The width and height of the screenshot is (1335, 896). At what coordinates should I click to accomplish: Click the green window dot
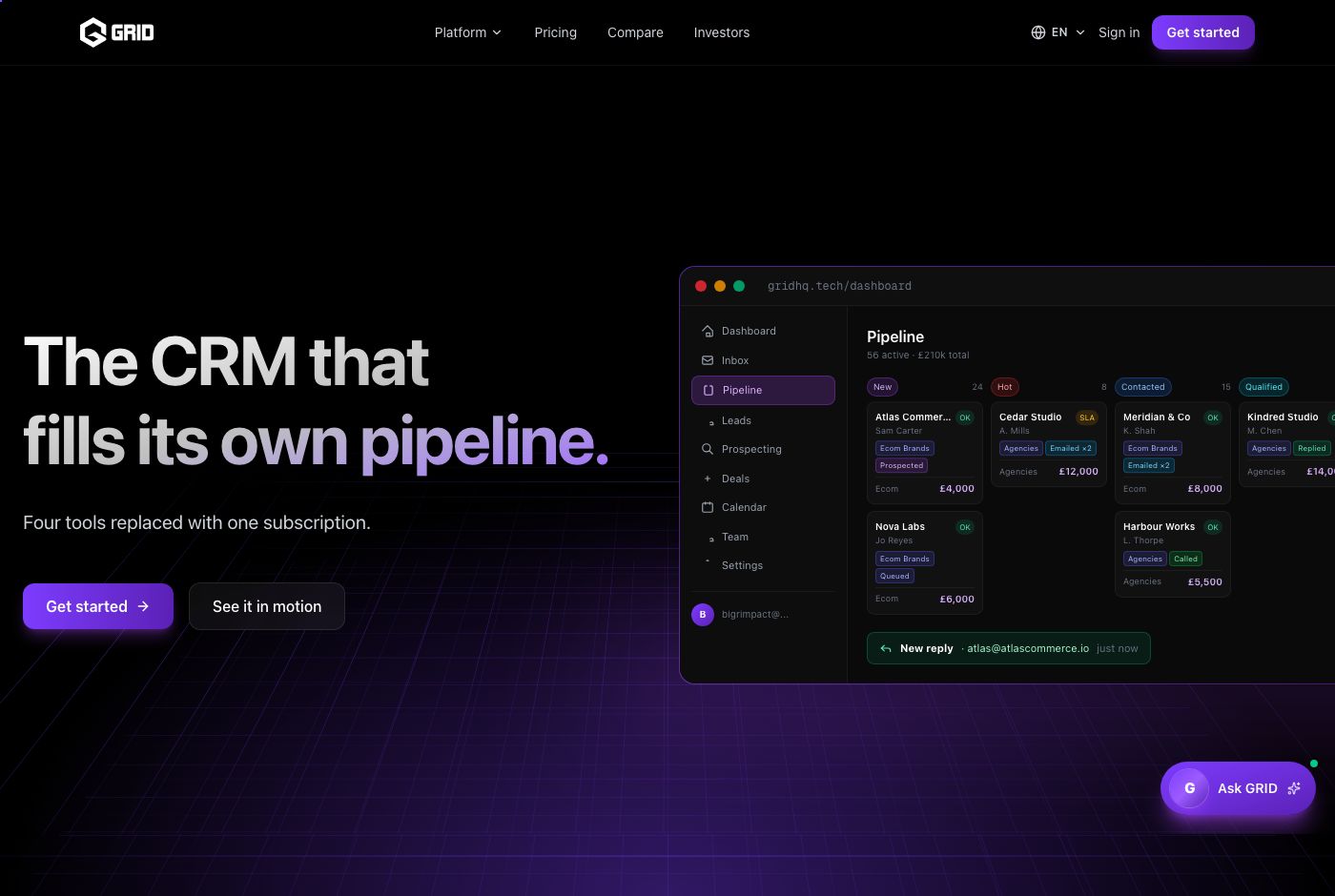click(x=739, y=286)
